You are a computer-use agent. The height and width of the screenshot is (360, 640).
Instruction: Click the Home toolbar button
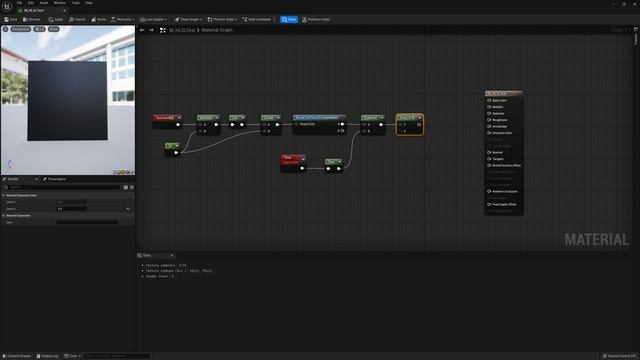(99, 20)
